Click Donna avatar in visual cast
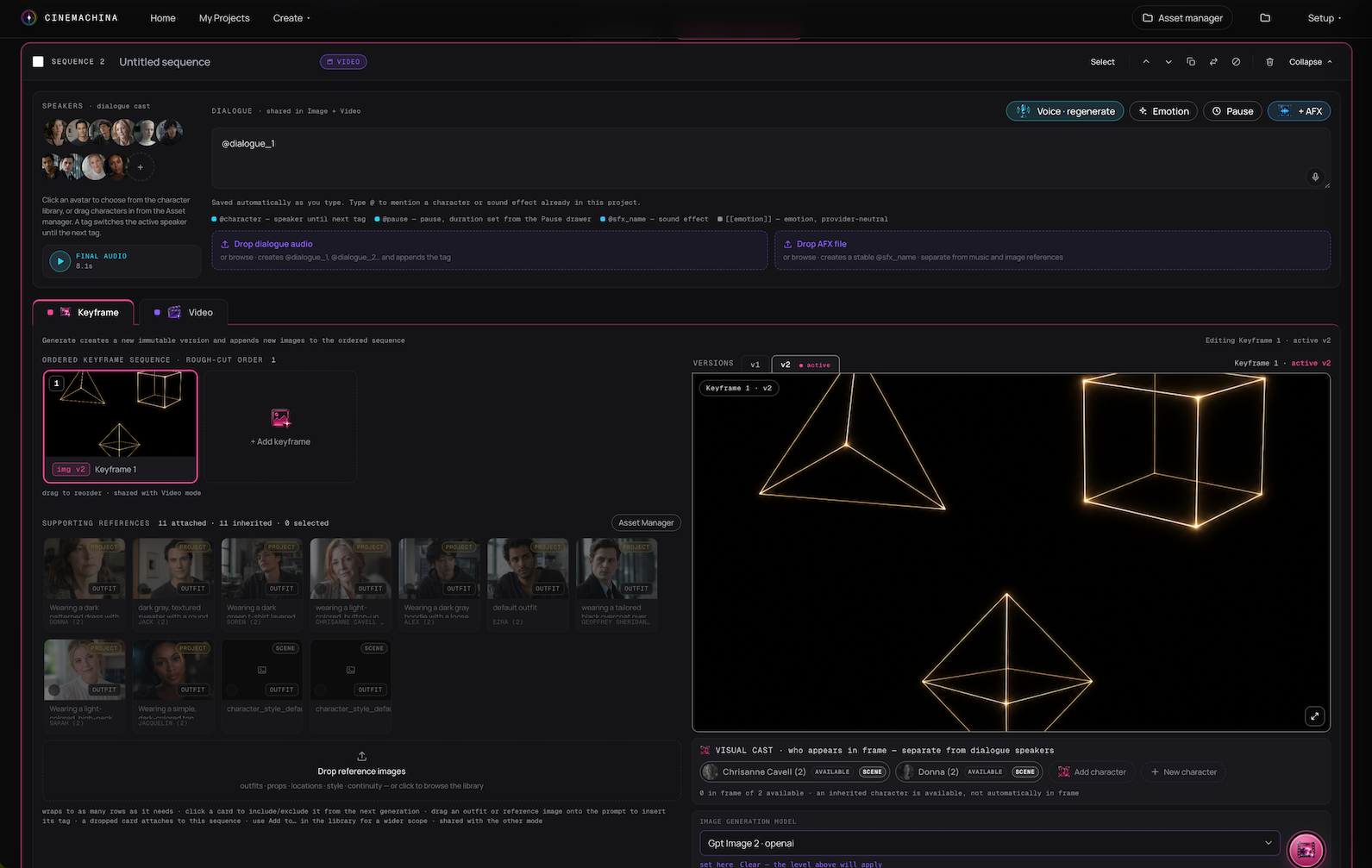The image size is (1372, 868). (906, 771)
